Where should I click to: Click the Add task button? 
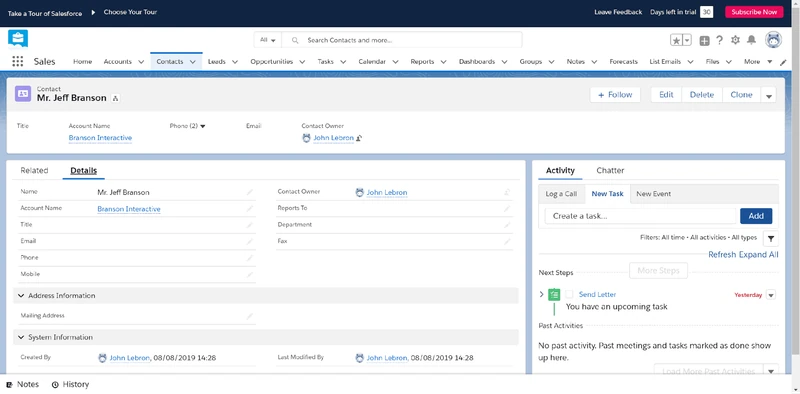tap(756, 216)
